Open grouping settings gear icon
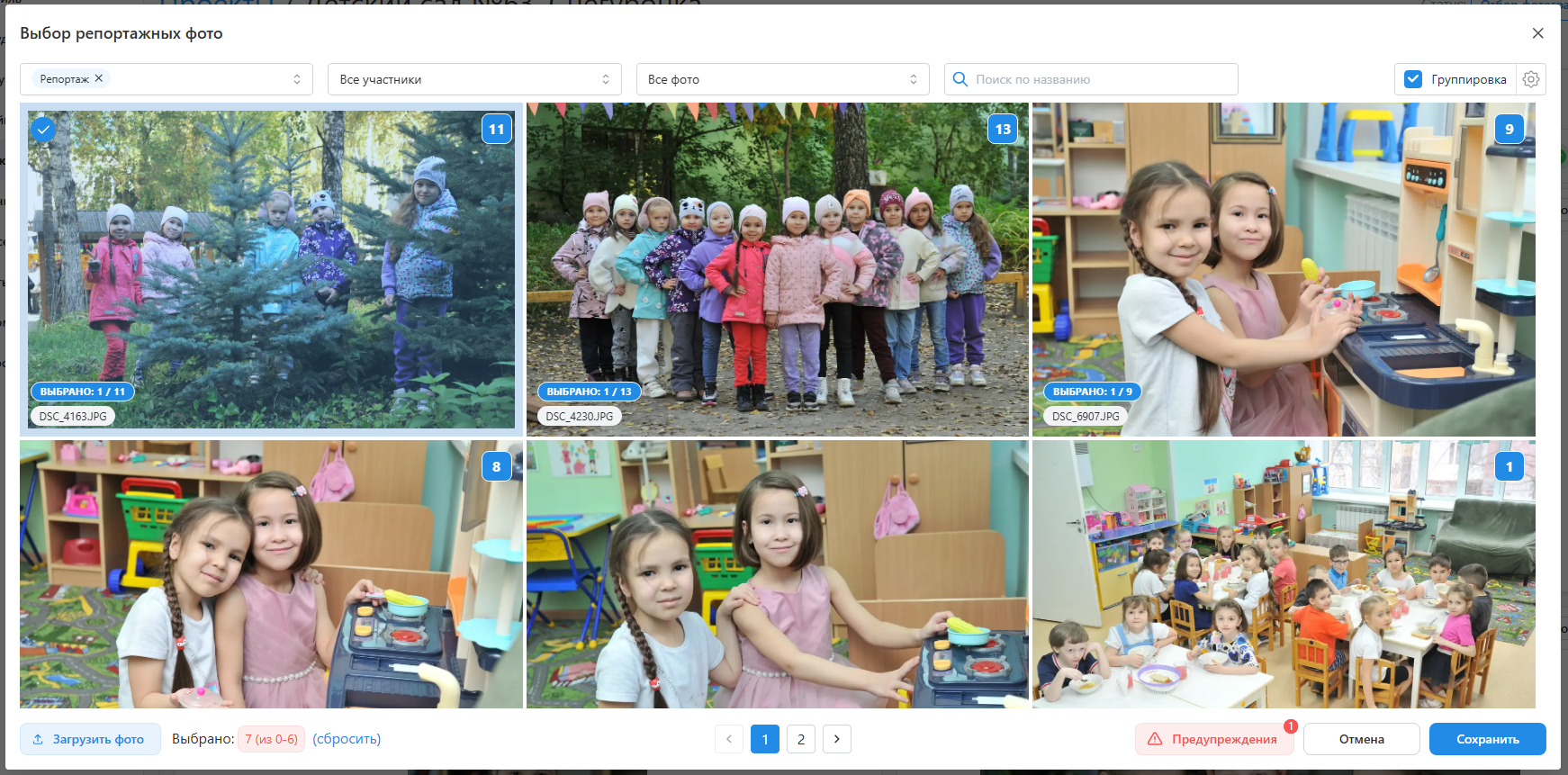The height and width of the screenshot is (775, 1568). pyautogui.click(x=1530, y=79)
